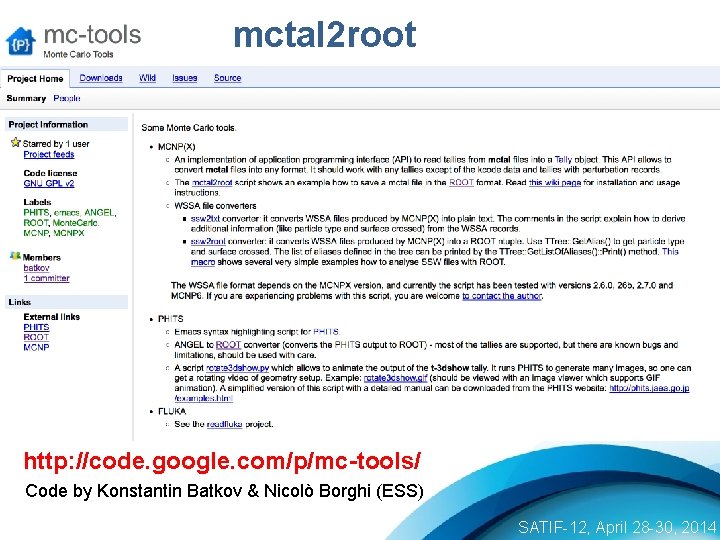This screenshot has width=720, height=540.
Task: Click PHITS link in Emacs highlighting line
Action: coord(326,332)
